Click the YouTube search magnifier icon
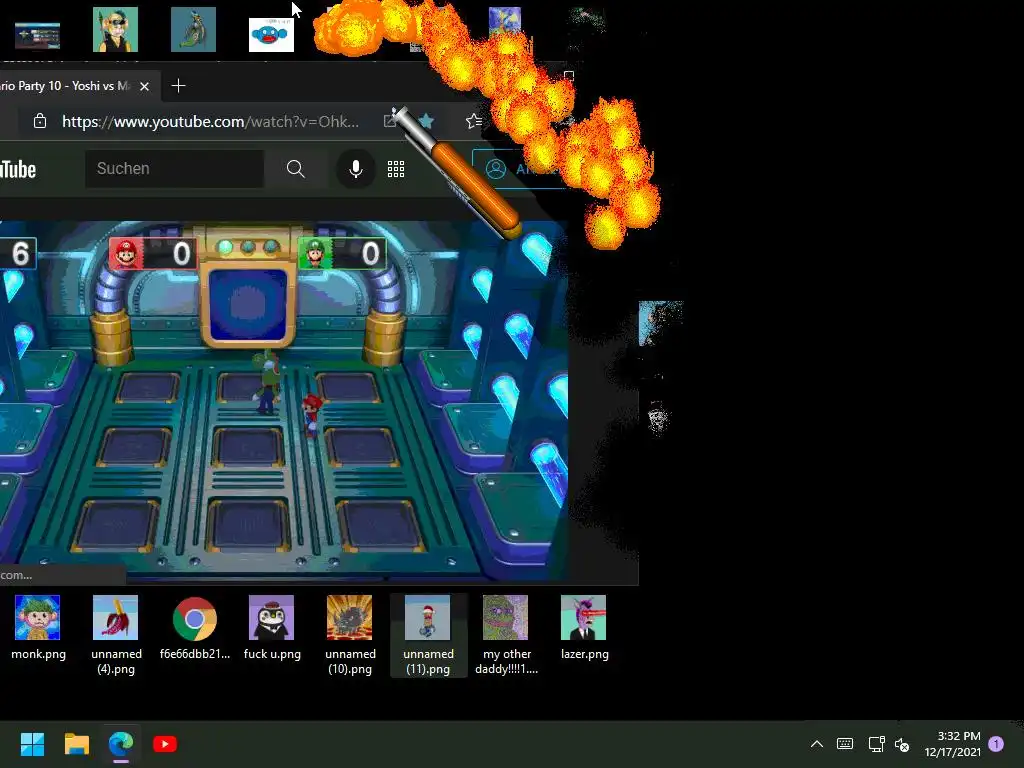 coord(295,169)
